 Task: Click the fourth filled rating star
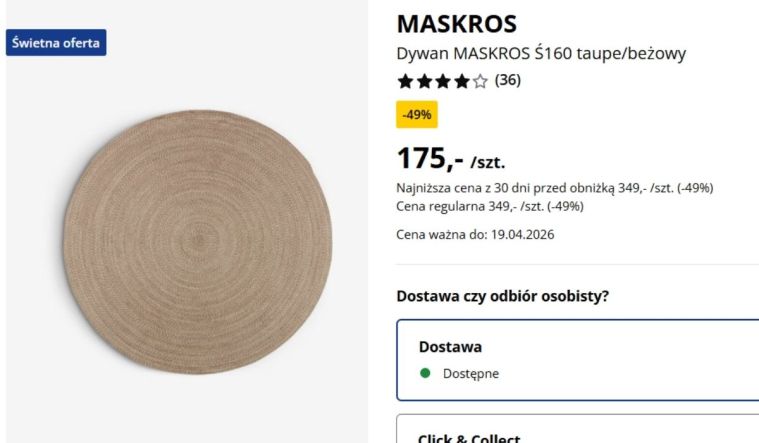coord(462,81)
